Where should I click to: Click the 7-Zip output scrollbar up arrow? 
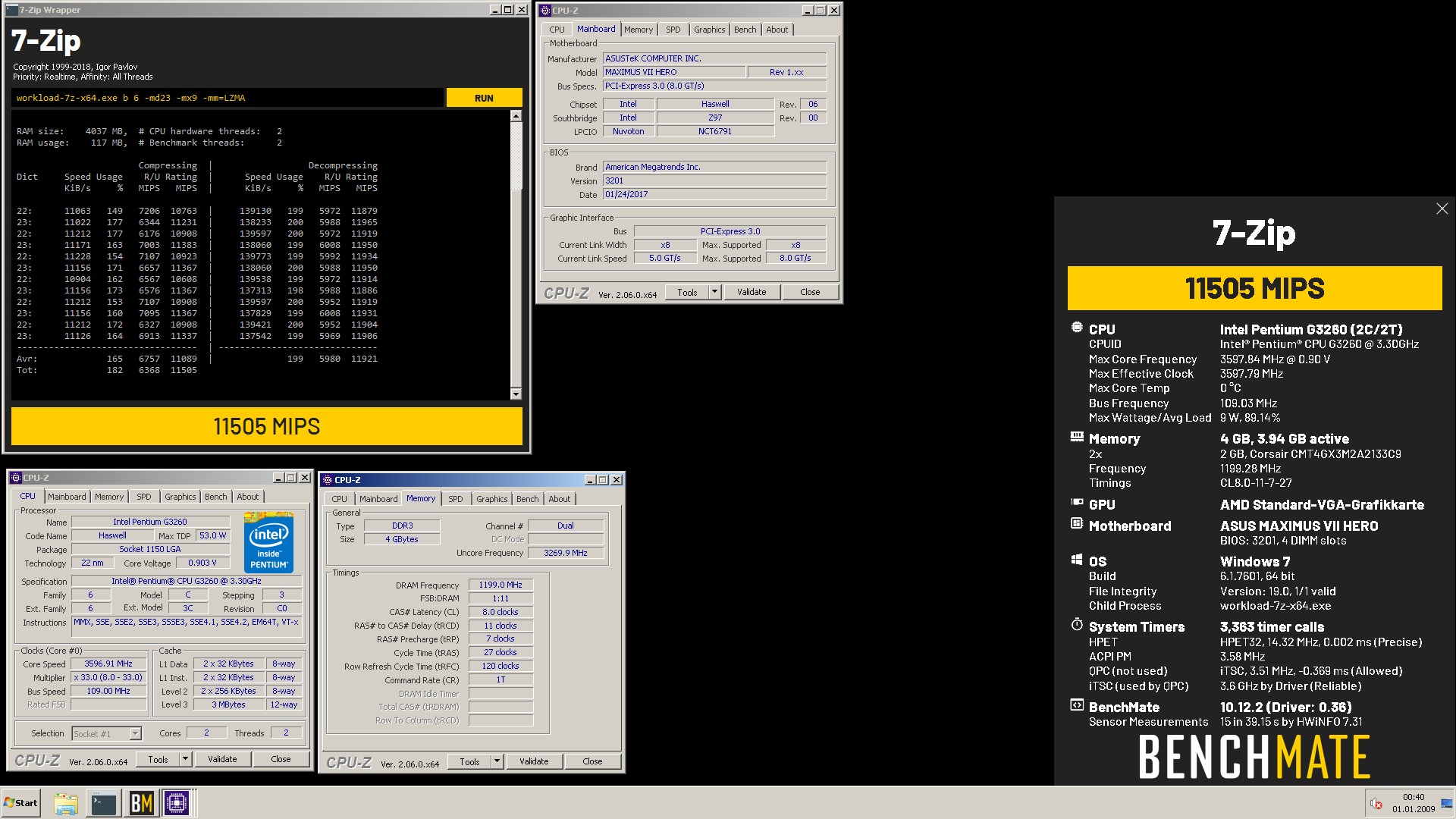(x=516, y=116)
